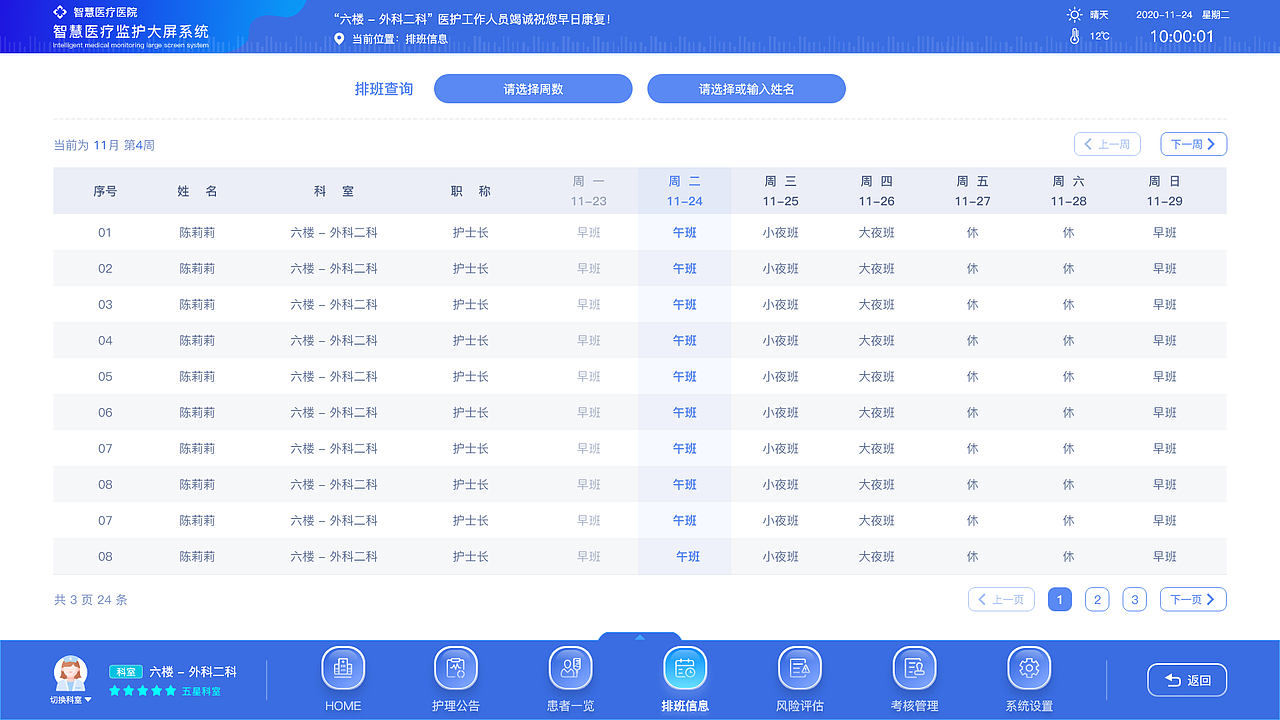Screen dimensions: 1280x720
Task: Open the 系统设置 gear icon
Action: [x=1028, y=668]
